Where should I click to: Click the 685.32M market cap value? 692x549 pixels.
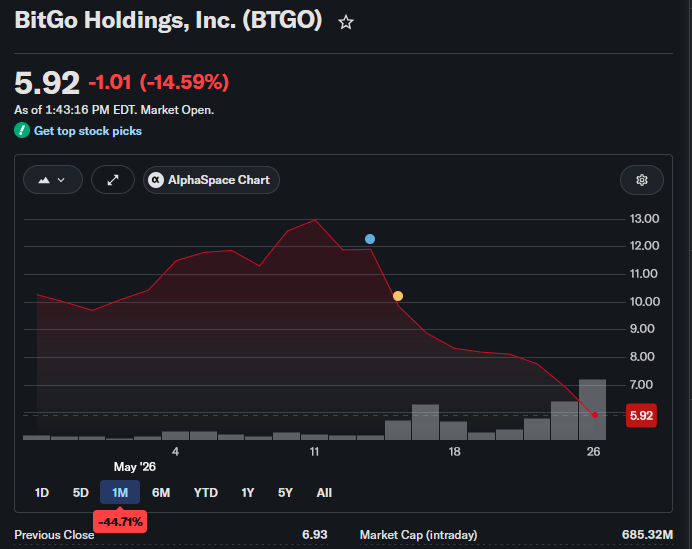pyautogui.click(x=647, y=535)
